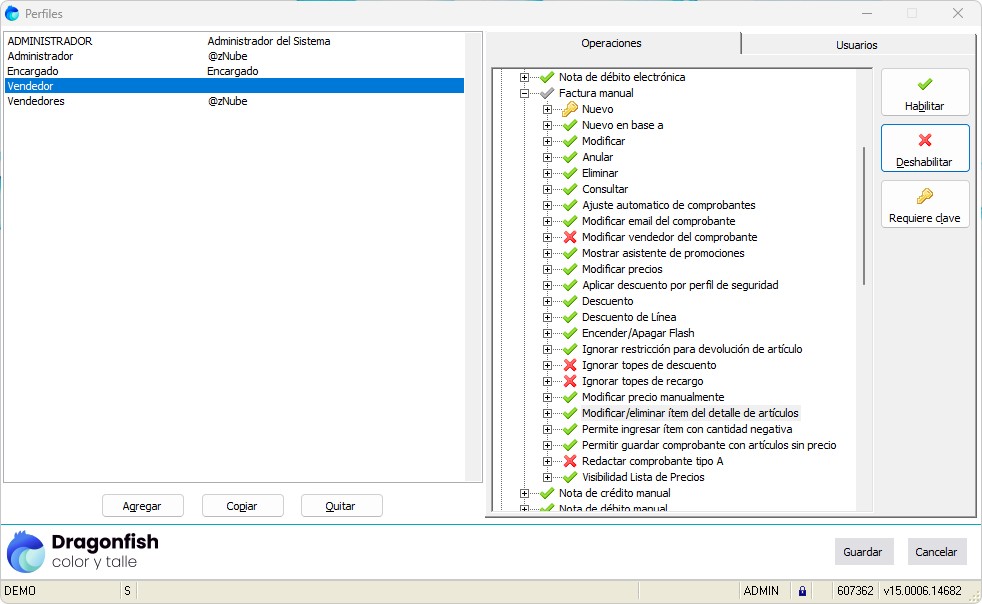Expand the Anular operation node
Image resolution: width=982 pixels, height=604 pixels.
coord(547,157)
